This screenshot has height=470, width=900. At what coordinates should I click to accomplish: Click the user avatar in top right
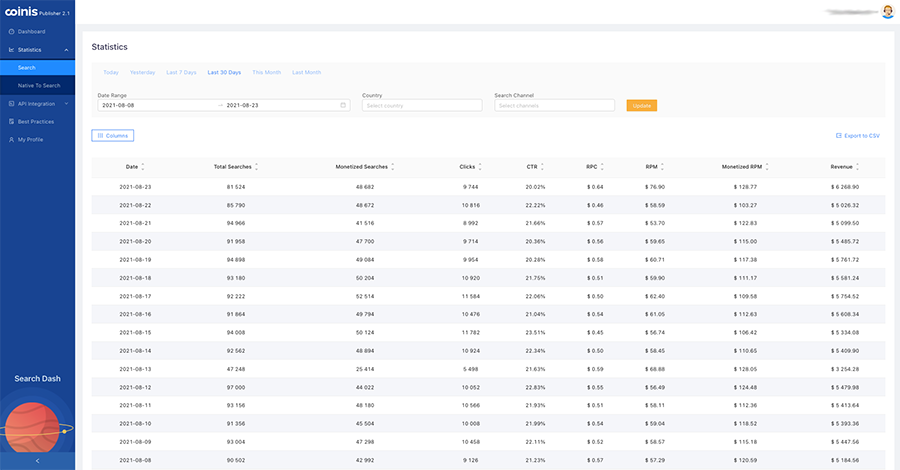(887, 11)
